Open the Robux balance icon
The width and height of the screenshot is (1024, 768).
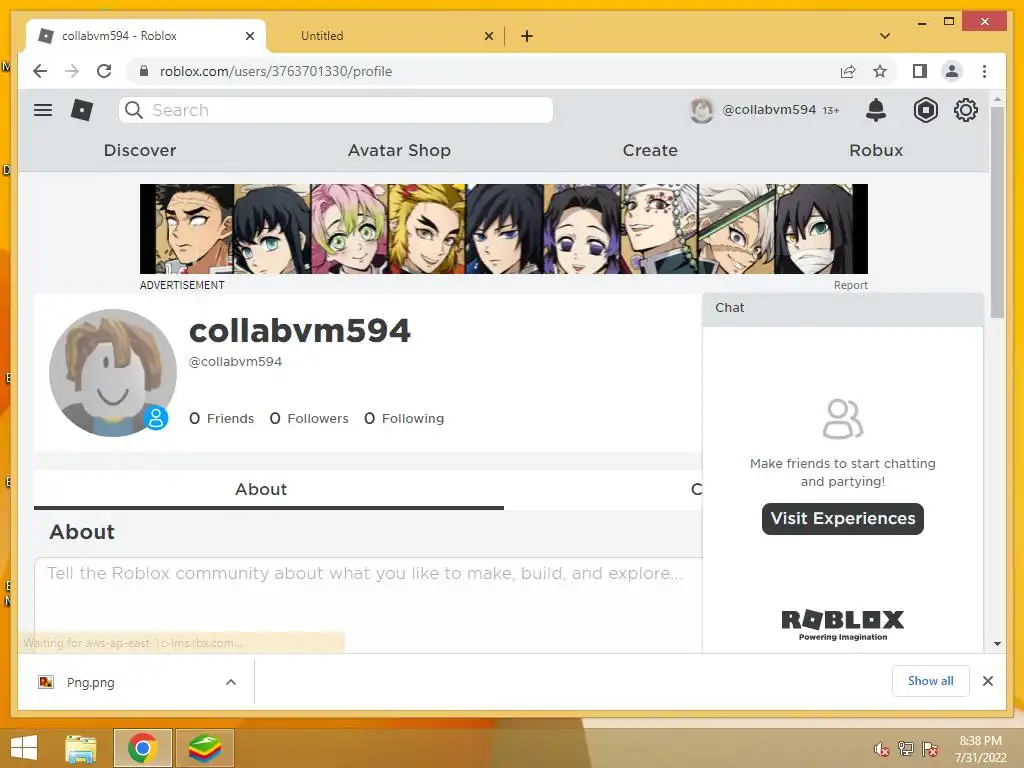pos(925,110)
